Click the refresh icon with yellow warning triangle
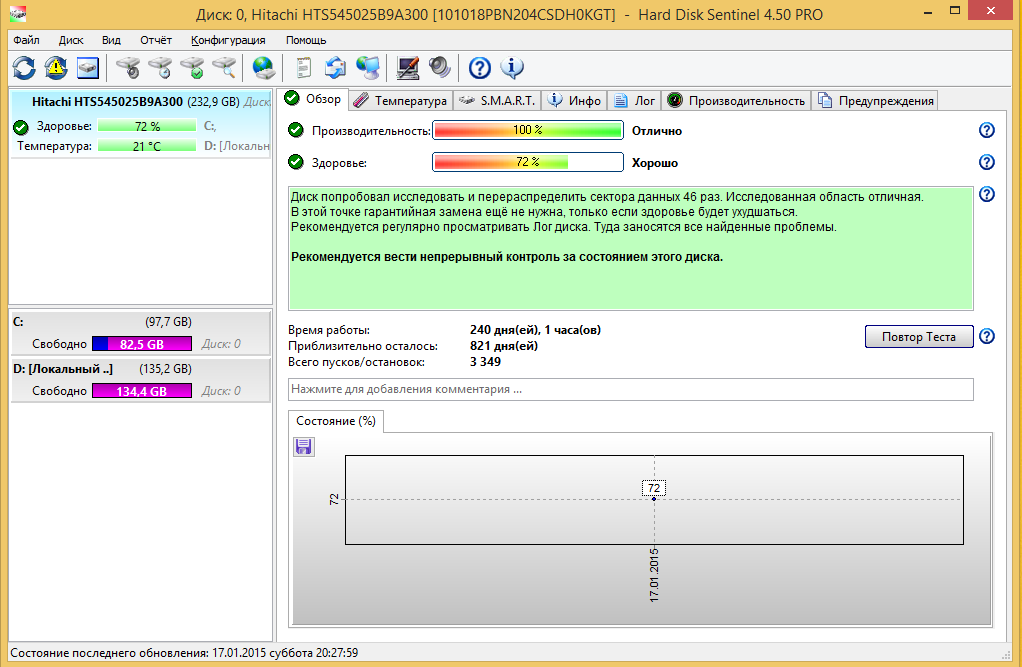1022x667 pixels. pos(56,68)
